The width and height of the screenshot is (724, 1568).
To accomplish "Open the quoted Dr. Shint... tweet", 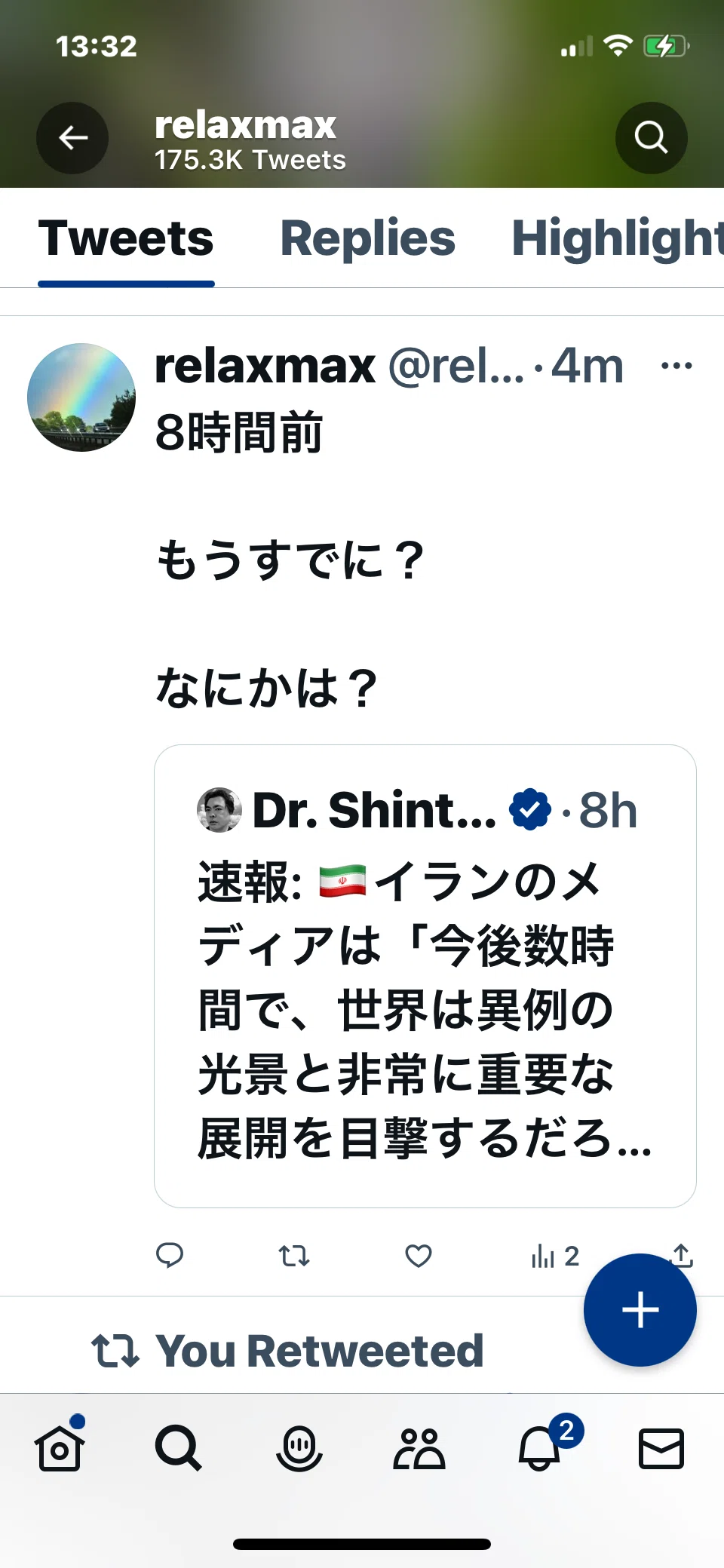I will (x=425, y=976).
